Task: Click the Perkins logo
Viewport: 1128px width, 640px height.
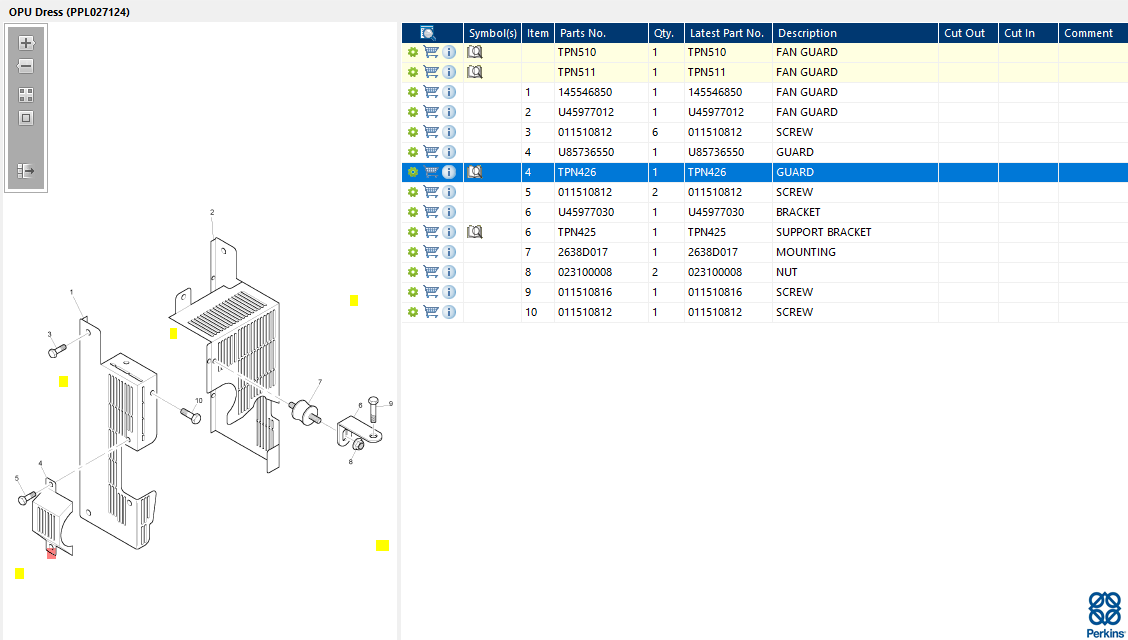Action: click(1104, 615)
